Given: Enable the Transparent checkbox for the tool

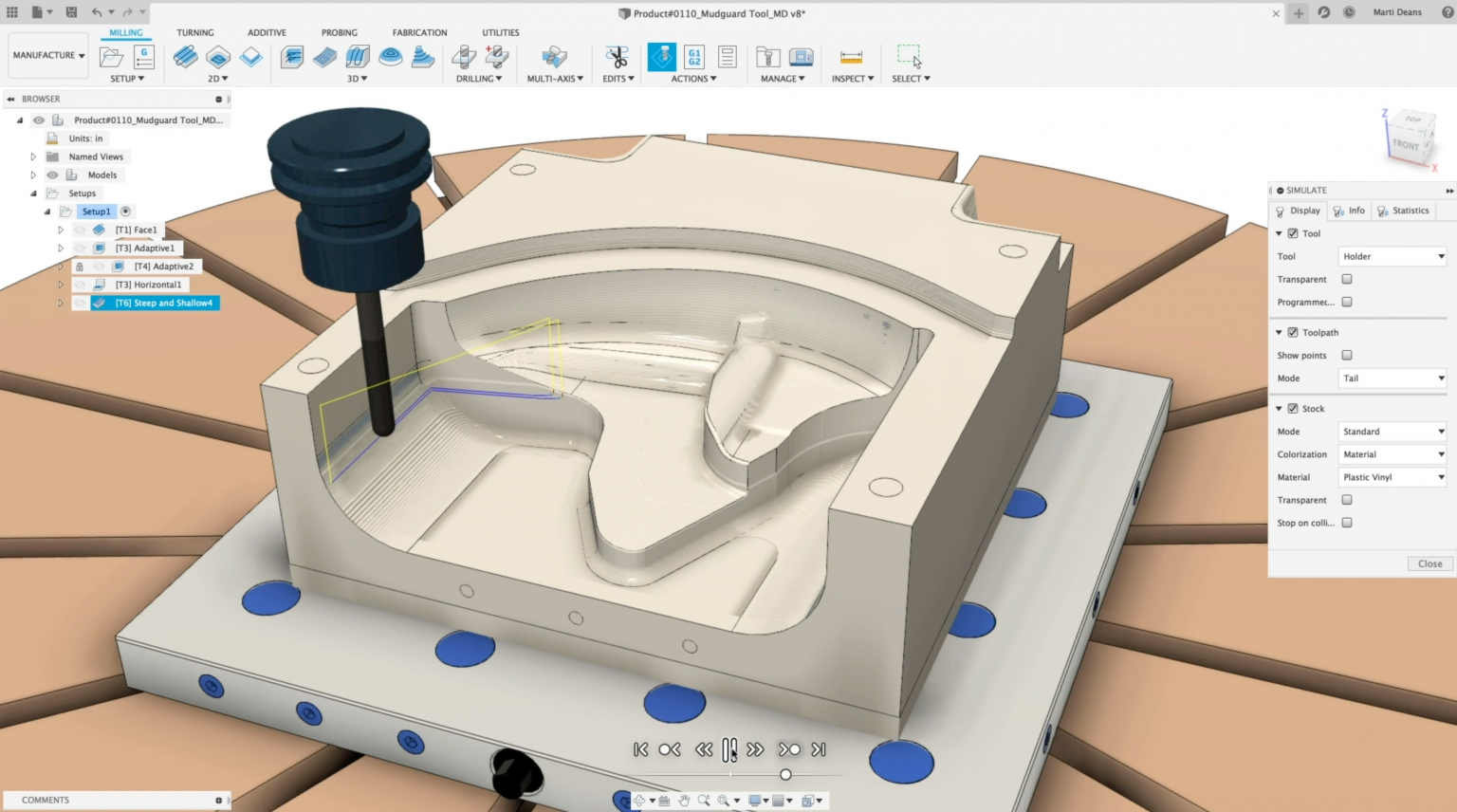Looking at the screenshot, I should tap(1347, 279).
